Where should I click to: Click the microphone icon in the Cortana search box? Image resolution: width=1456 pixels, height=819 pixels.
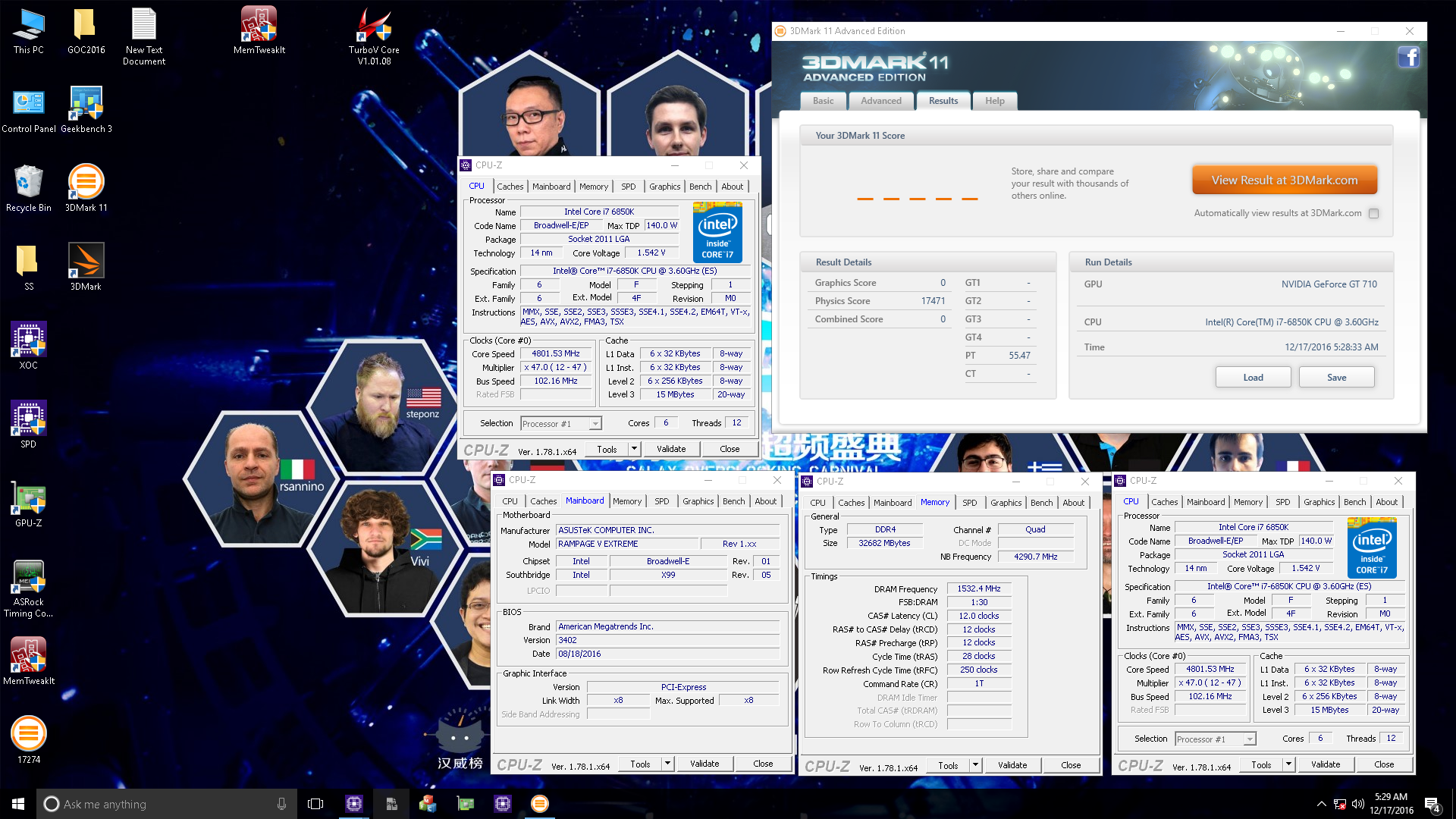281,804
